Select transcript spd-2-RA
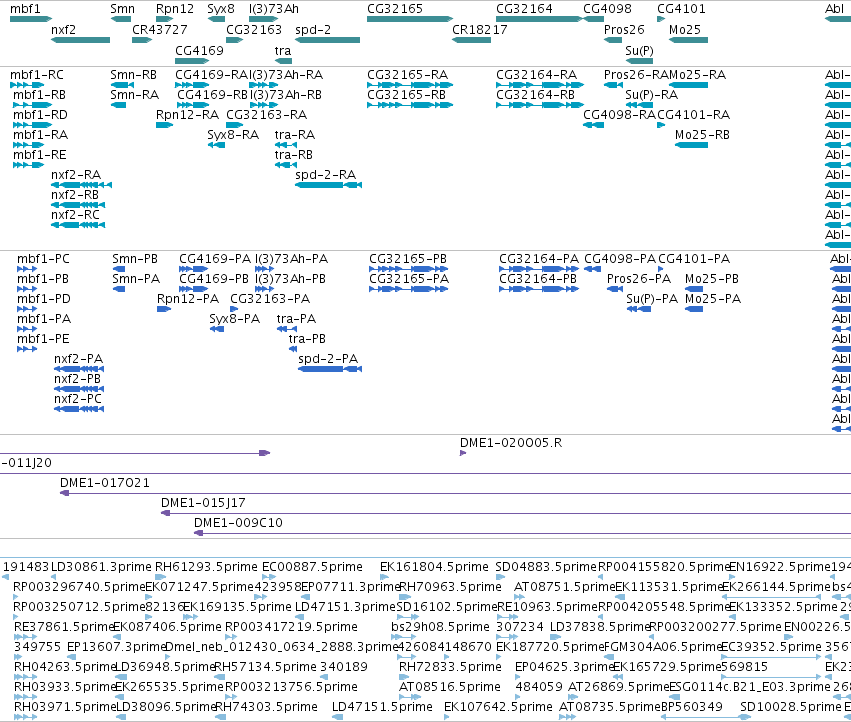Viewport: 851px width, 722px height. pyautogui.click(x=328, y=185)
